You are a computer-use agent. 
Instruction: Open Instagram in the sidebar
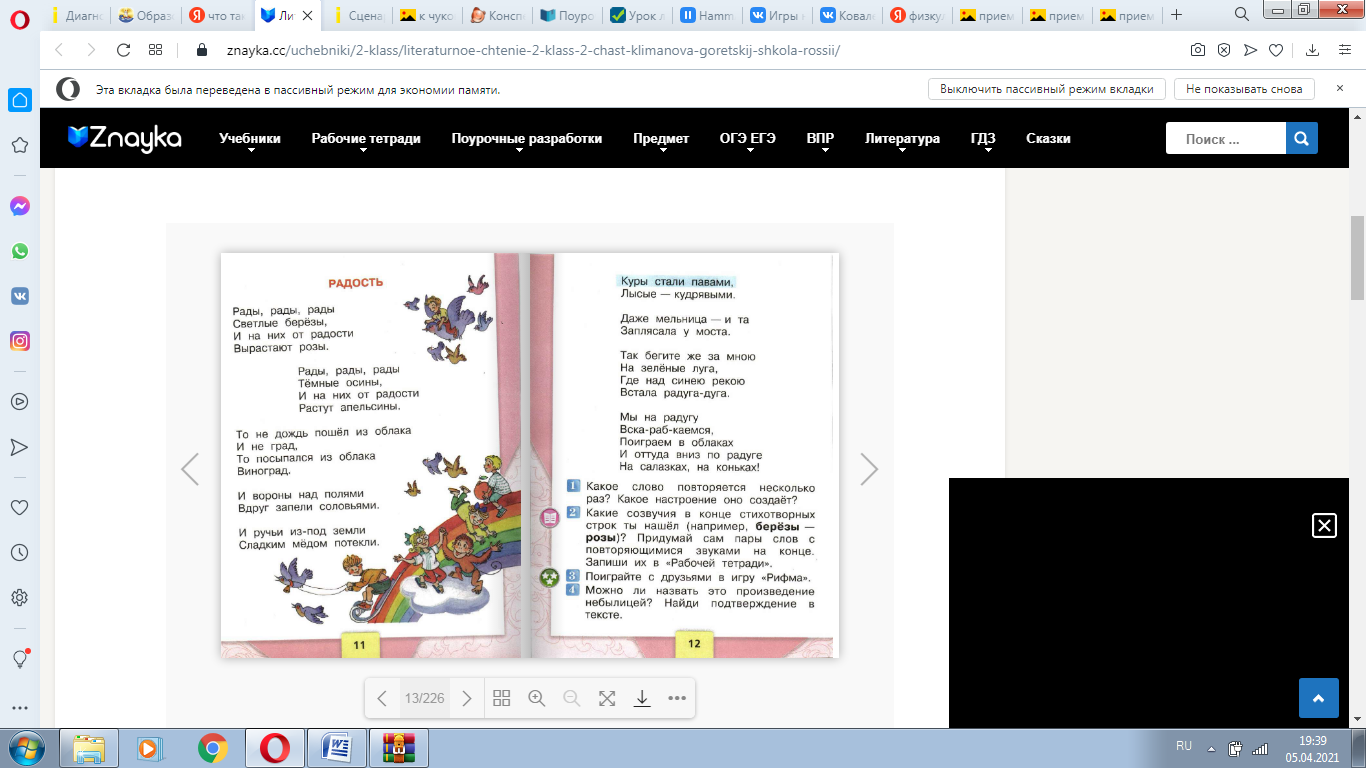click(19, 341)
